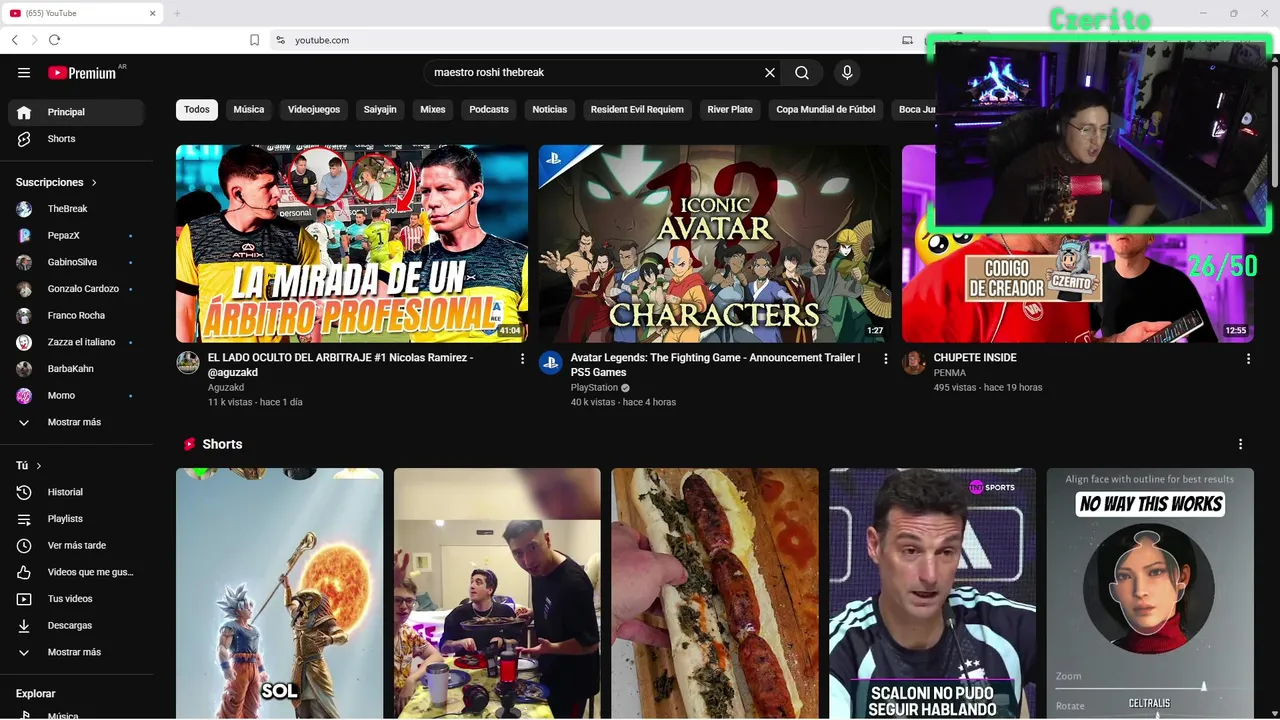
Task: Select Resident Evil Requiem chip
Action: click(637, 109)
